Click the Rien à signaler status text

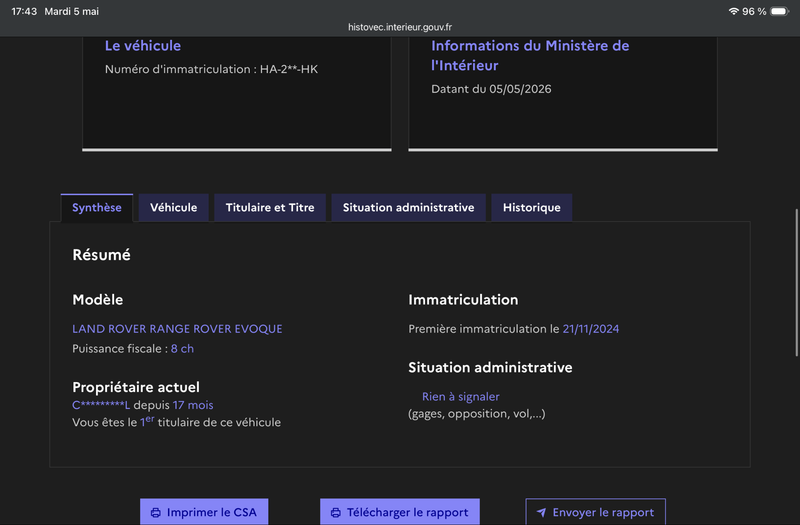461,396
